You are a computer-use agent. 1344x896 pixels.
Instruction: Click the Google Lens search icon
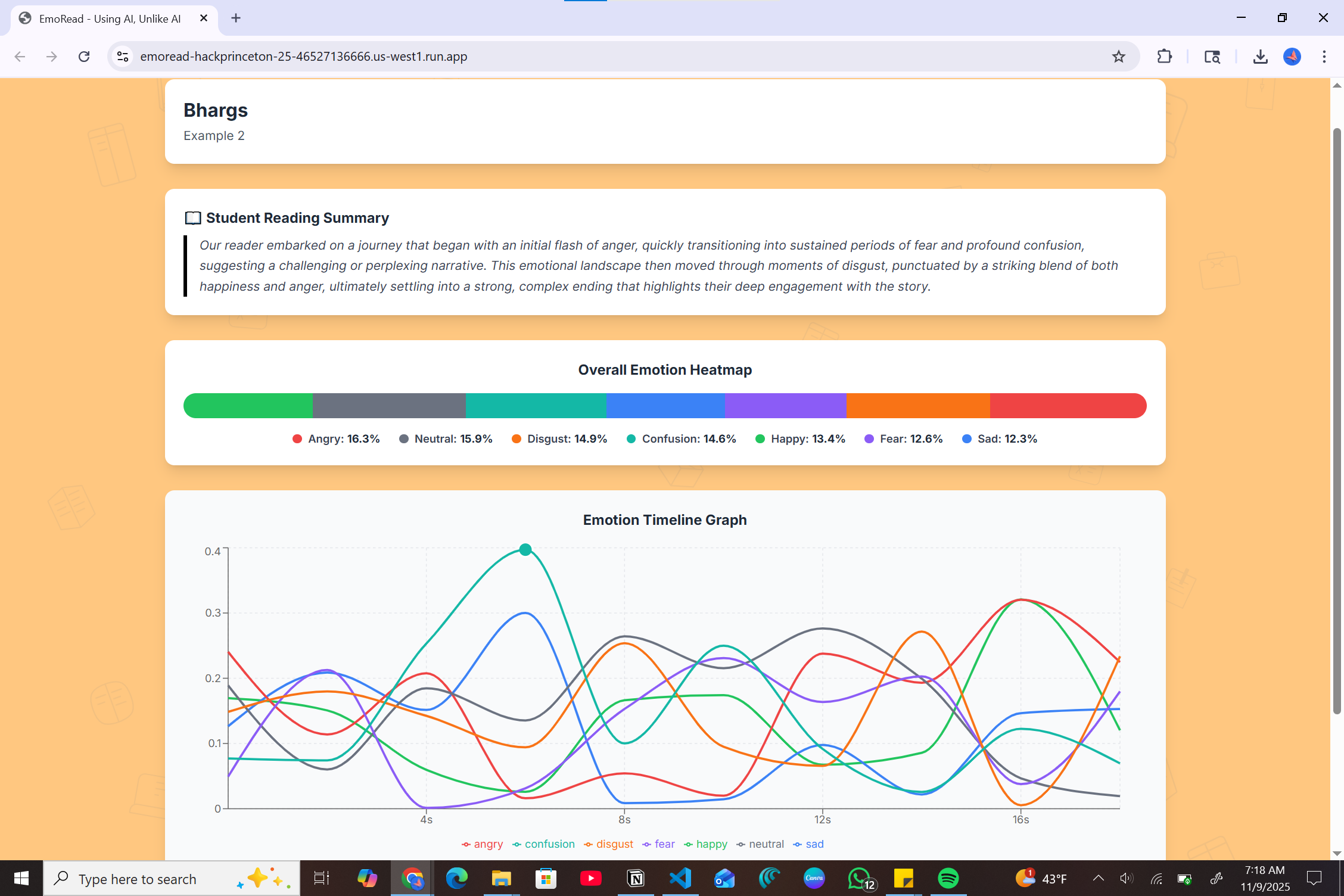tap(1212, 57)
